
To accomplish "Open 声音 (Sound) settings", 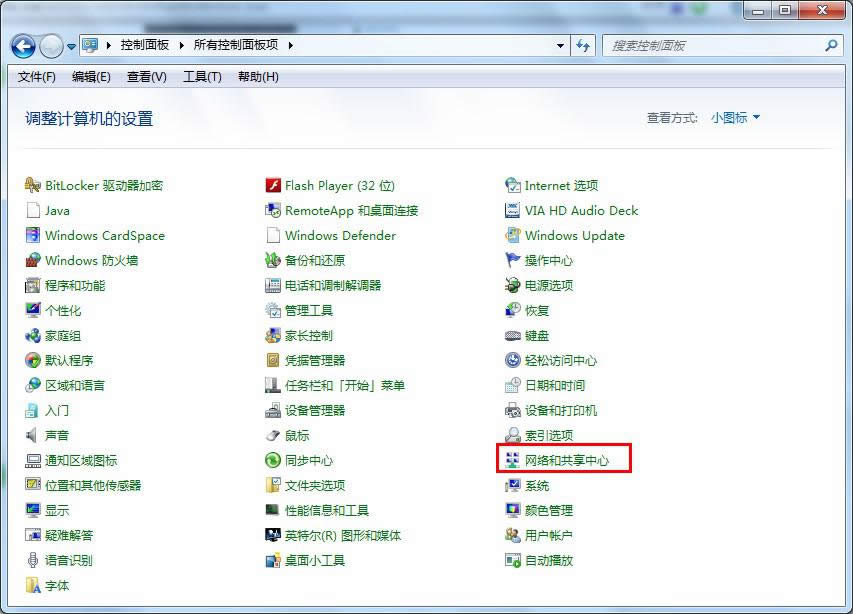I will coord(58,435).
